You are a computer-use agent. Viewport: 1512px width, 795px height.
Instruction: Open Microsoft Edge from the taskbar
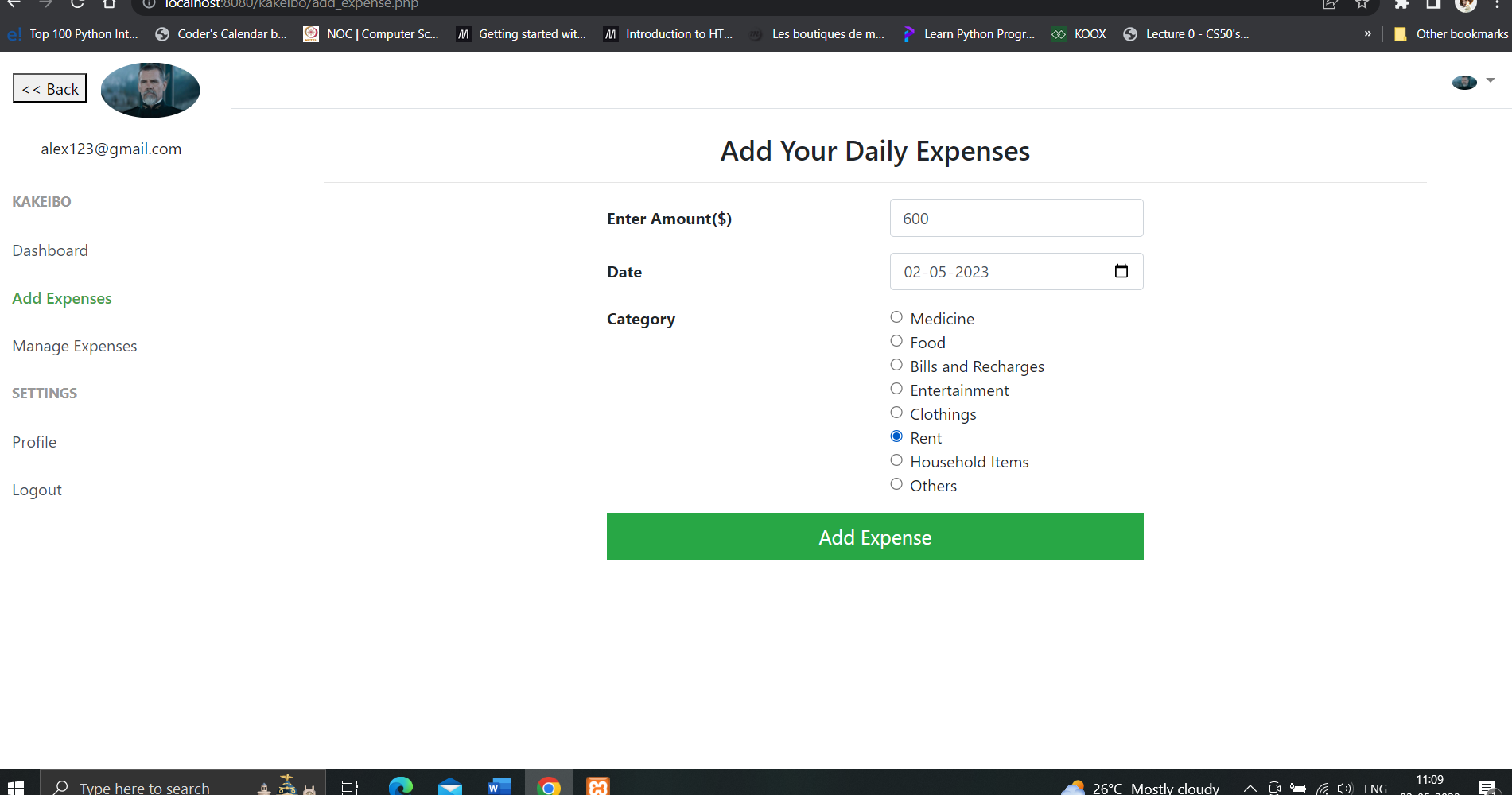(x=402, y=786)
